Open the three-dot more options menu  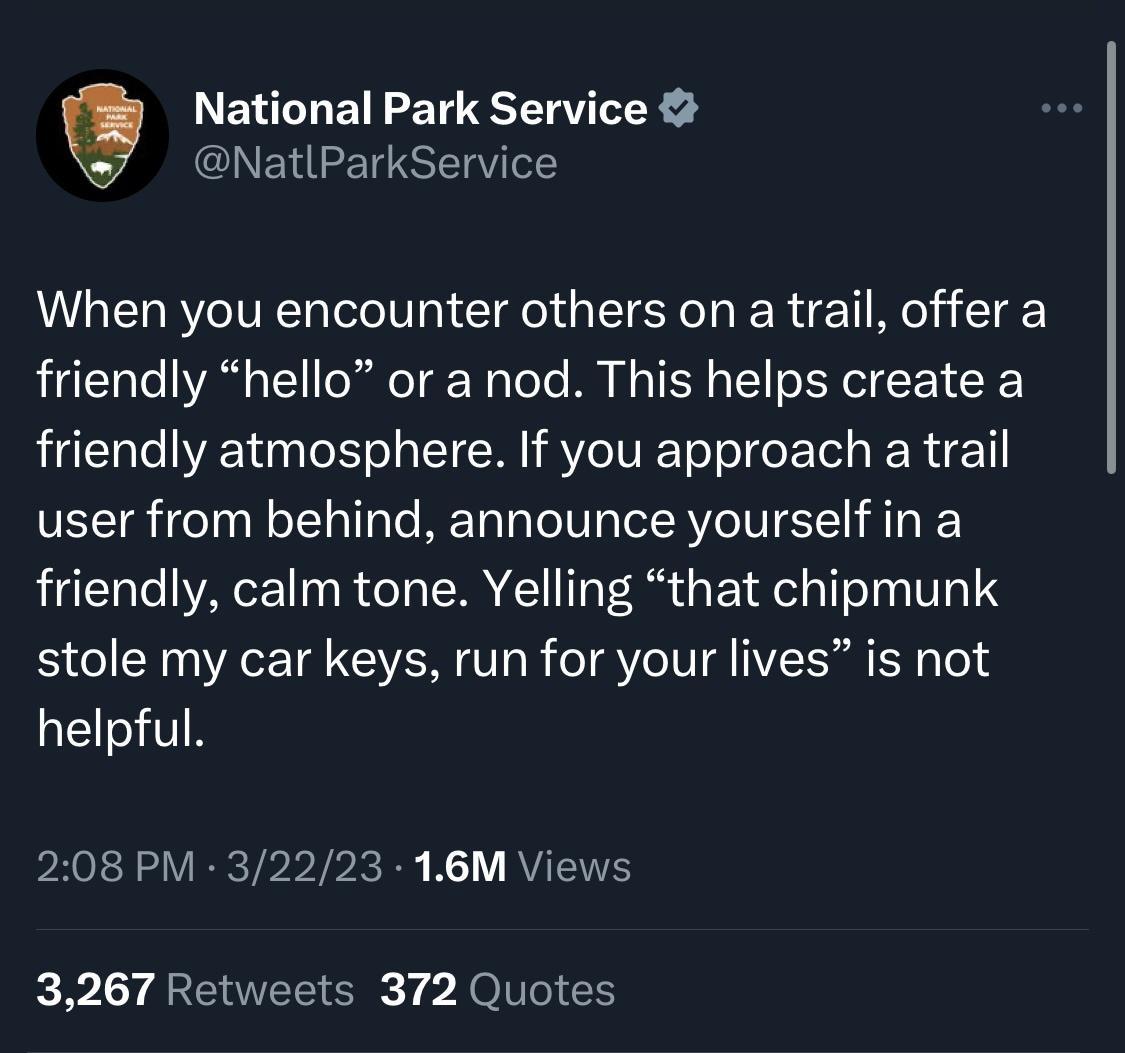[x=1062, y=108]
